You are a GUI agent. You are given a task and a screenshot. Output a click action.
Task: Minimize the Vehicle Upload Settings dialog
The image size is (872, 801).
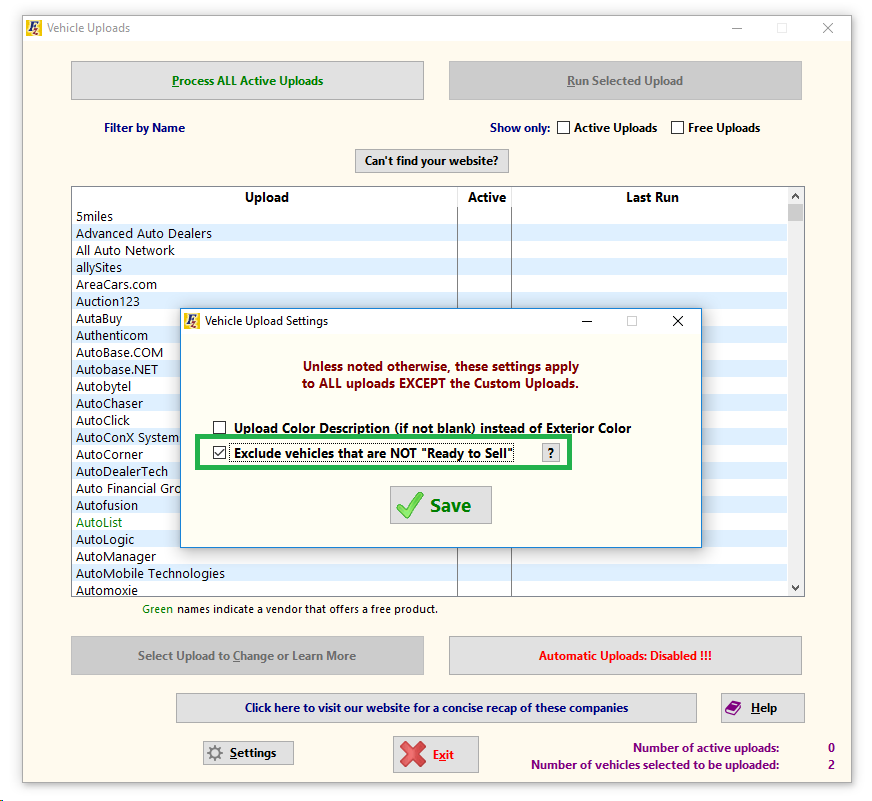pyautogui.click(x=587, y=321)
